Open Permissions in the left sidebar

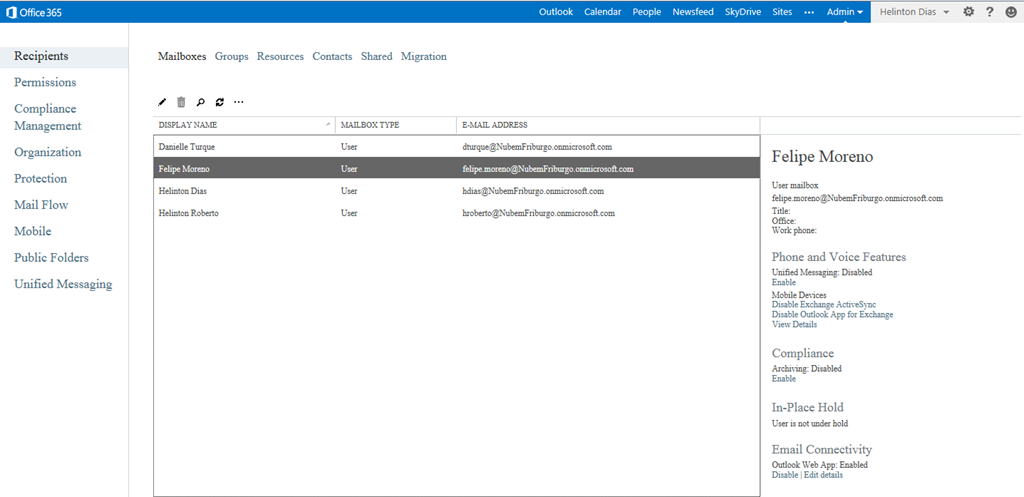45,82
